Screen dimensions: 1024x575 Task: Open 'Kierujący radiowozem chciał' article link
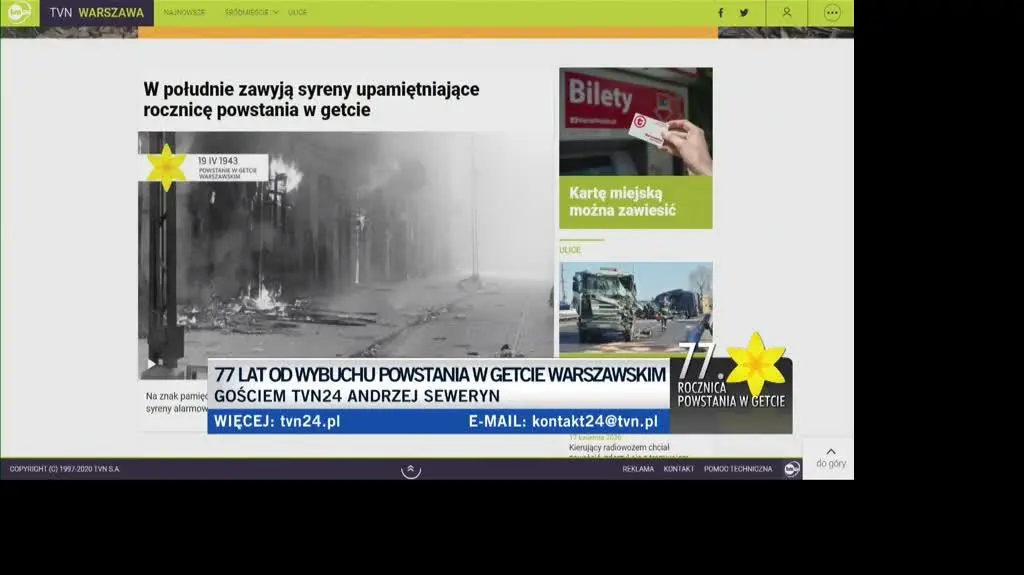[x=618, y=448]
